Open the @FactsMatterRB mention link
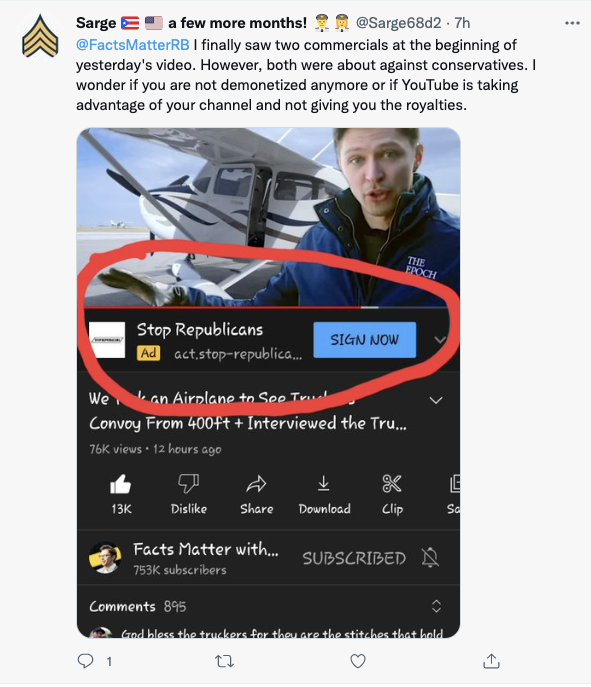The height and width of the screenshot is (687, 591). (x=133, y=45)
